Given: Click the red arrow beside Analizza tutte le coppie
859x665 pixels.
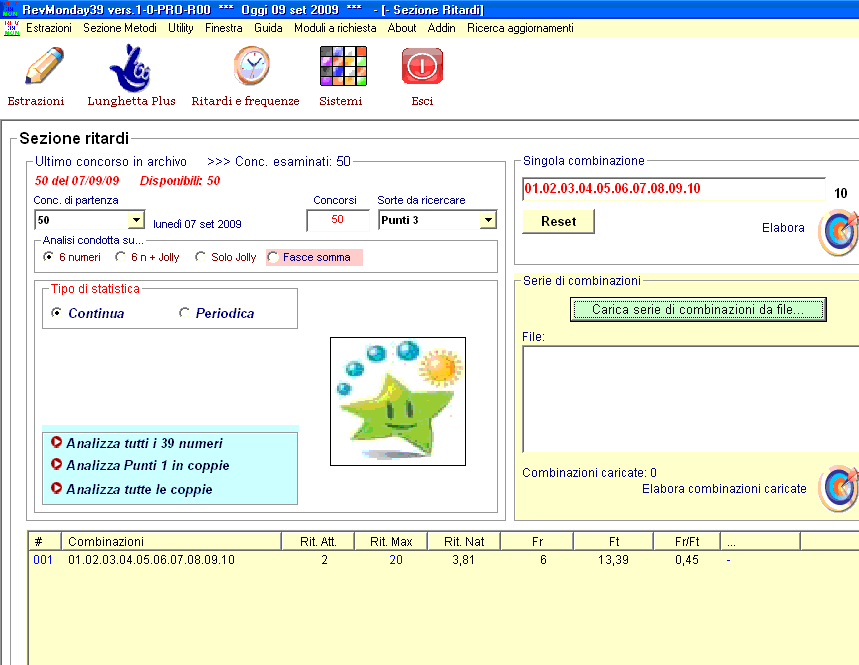Looking at the screenshot, I should (56, 488).
